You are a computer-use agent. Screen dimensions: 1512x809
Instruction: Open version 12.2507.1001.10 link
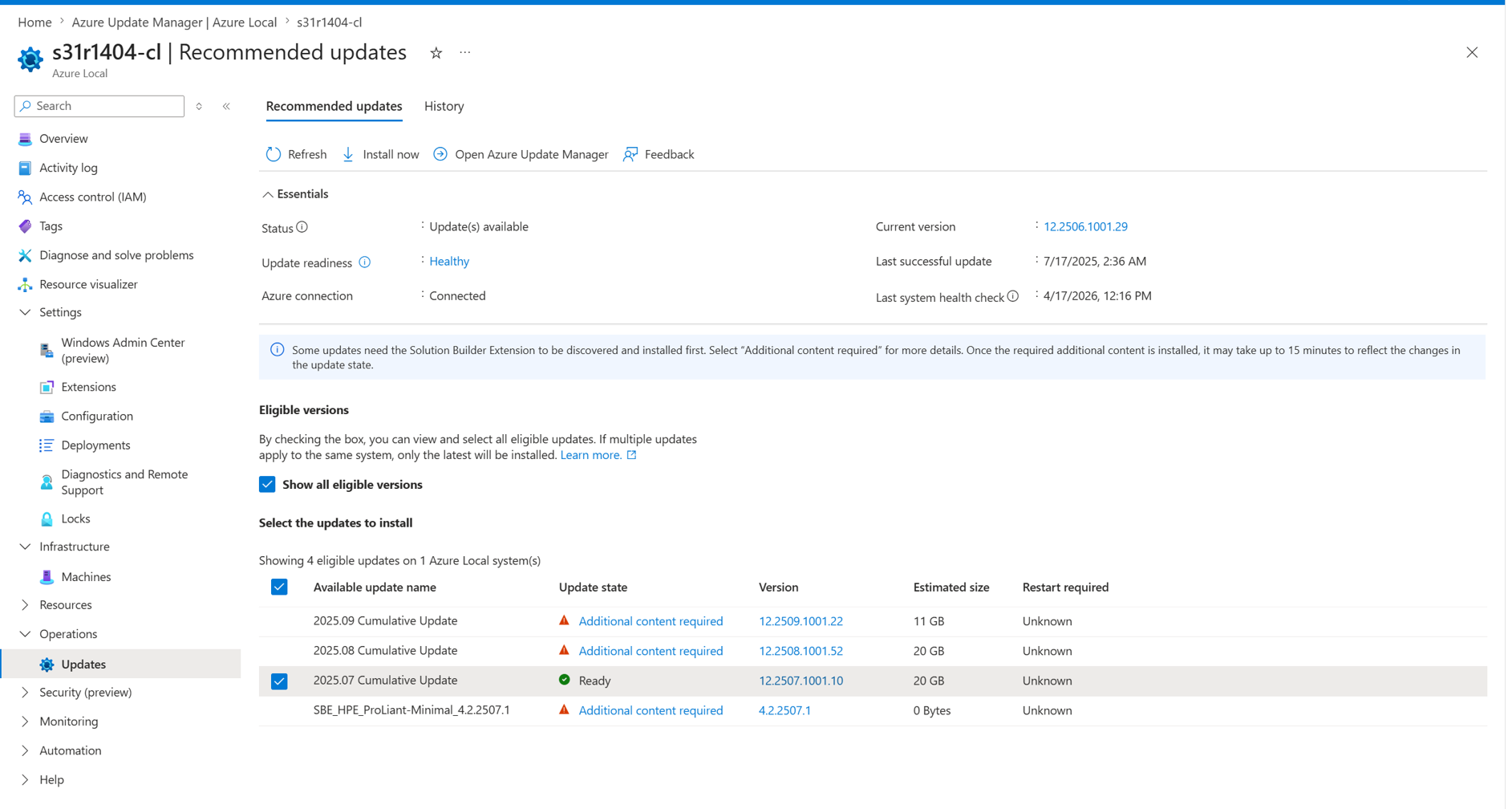click(801, 681)
